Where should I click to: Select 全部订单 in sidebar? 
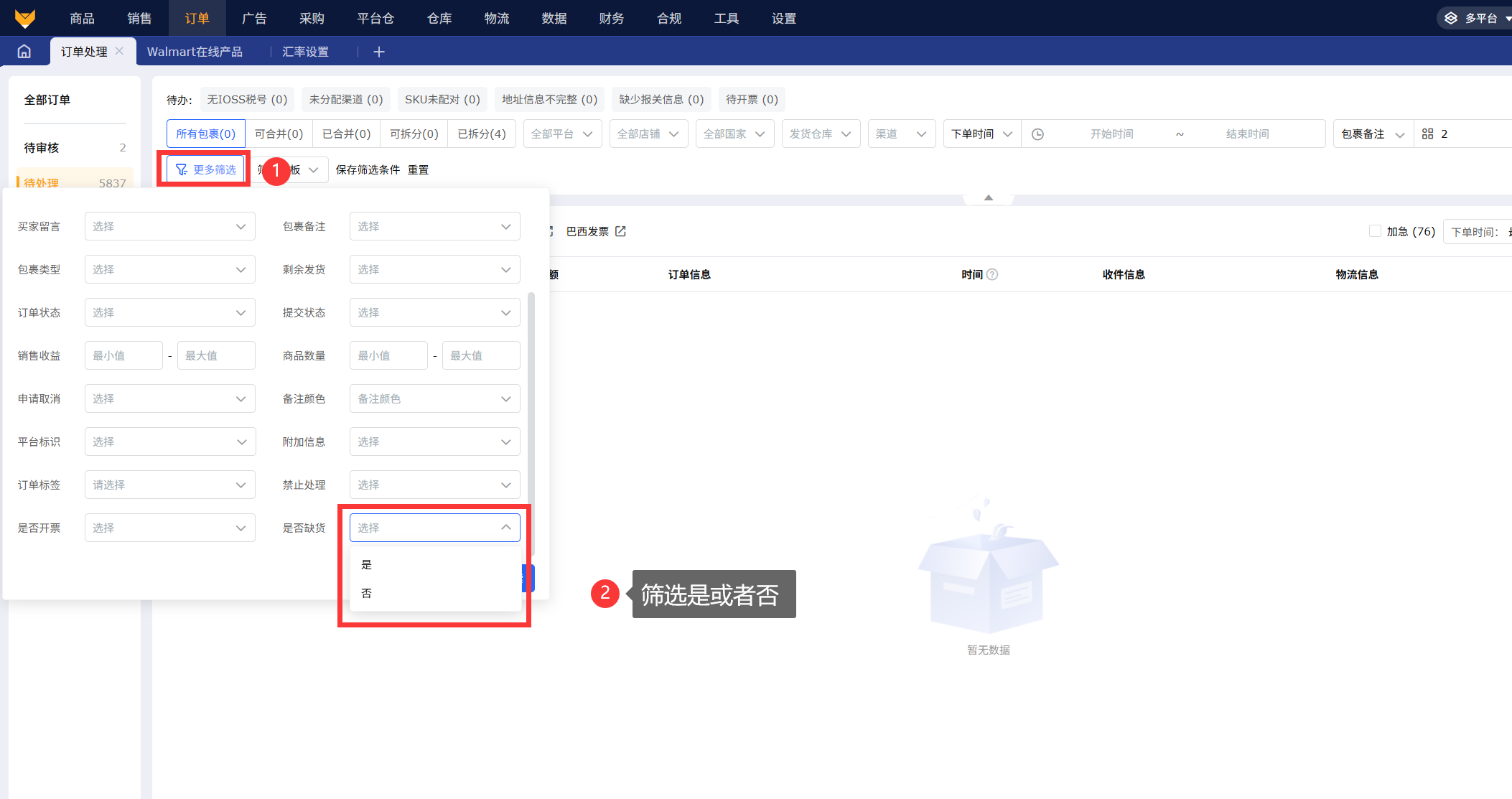tap(47, 100)
